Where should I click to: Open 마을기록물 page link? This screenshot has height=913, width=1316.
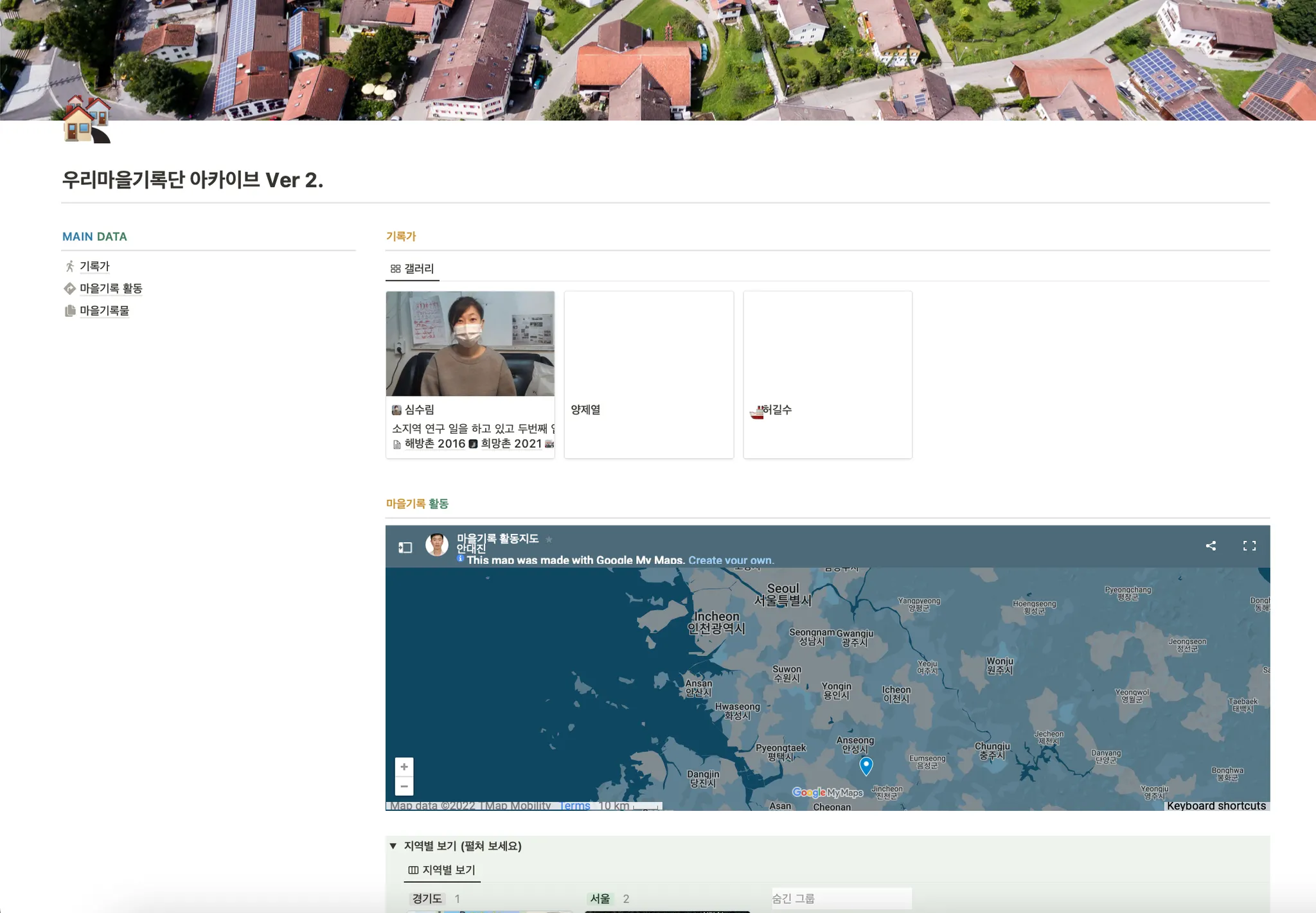click(x=104, y=311)
